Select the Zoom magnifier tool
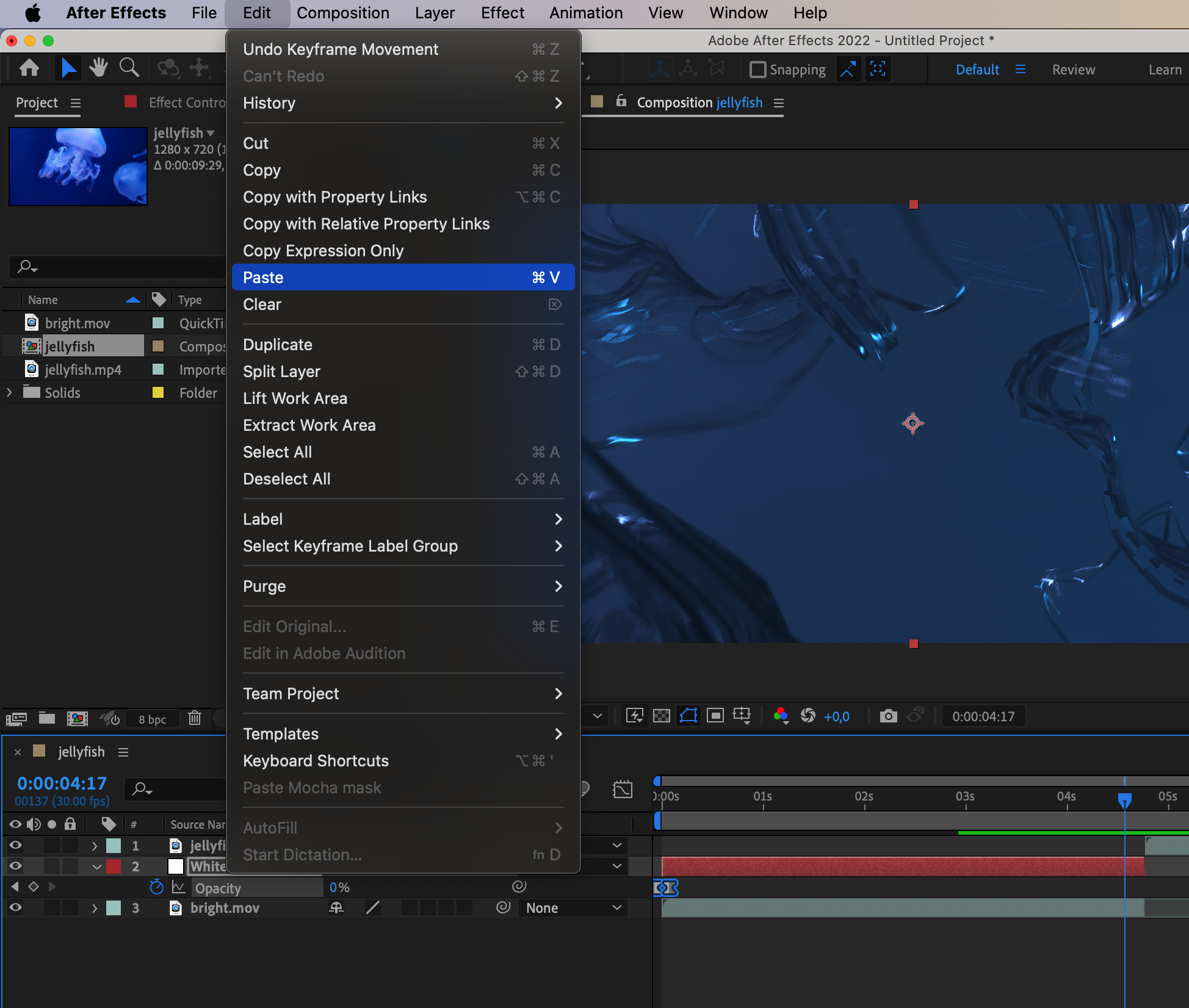 click(129, 68)
